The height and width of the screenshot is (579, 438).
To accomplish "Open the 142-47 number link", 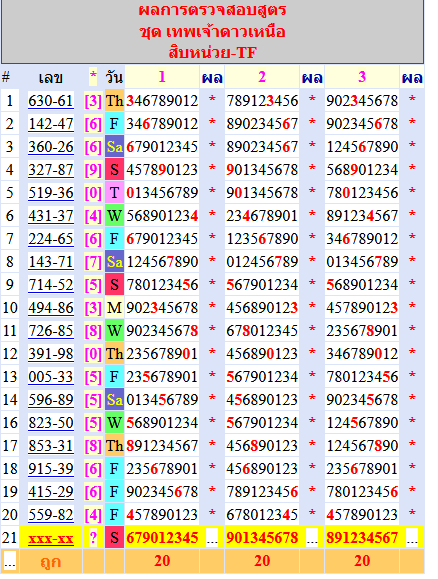I will 51,124.
